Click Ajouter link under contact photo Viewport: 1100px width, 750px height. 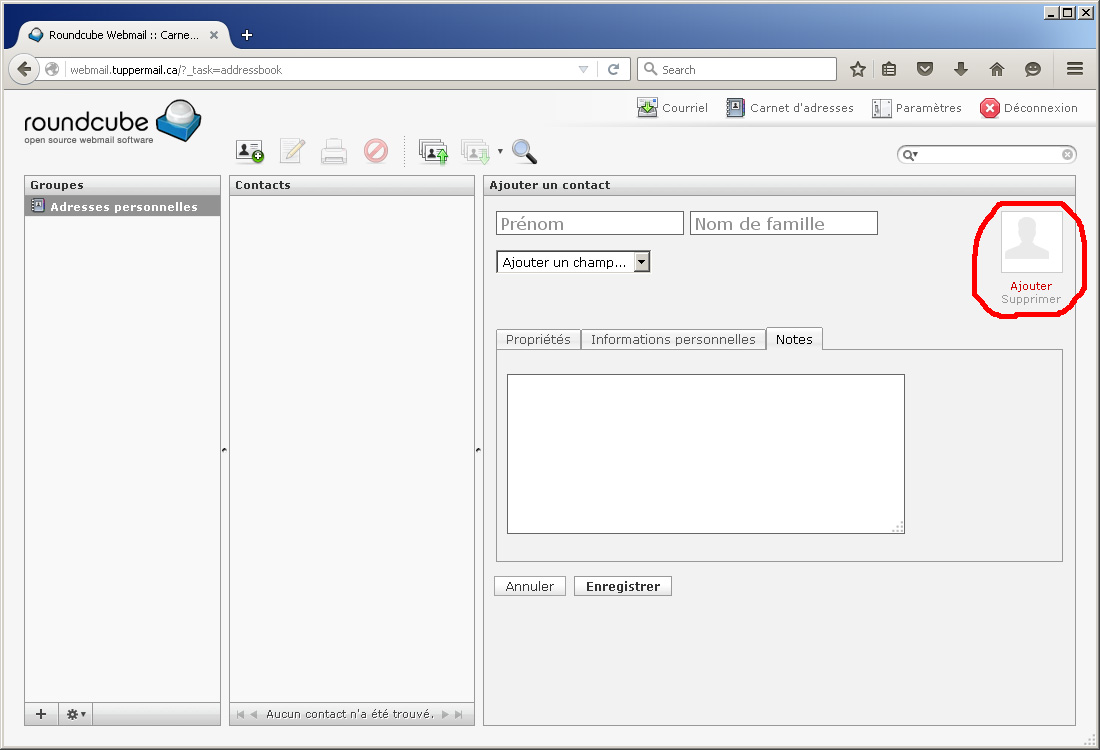pos(1031,286)
